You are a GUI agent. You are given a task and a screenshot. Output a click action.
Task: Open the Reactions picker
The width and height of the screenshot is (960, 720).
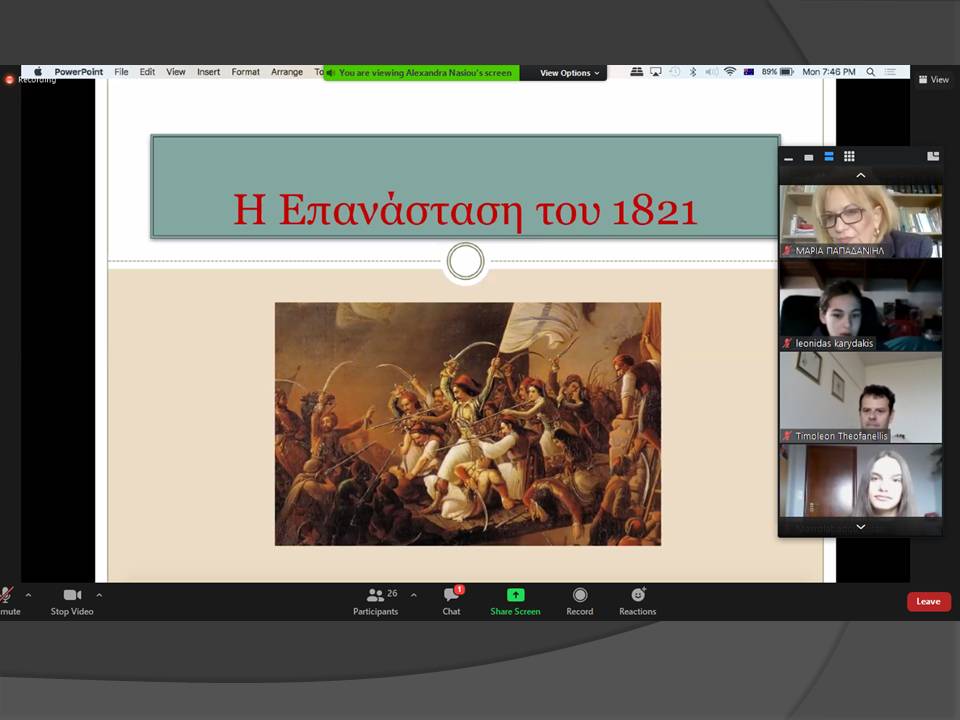click(x=637, y=602)
